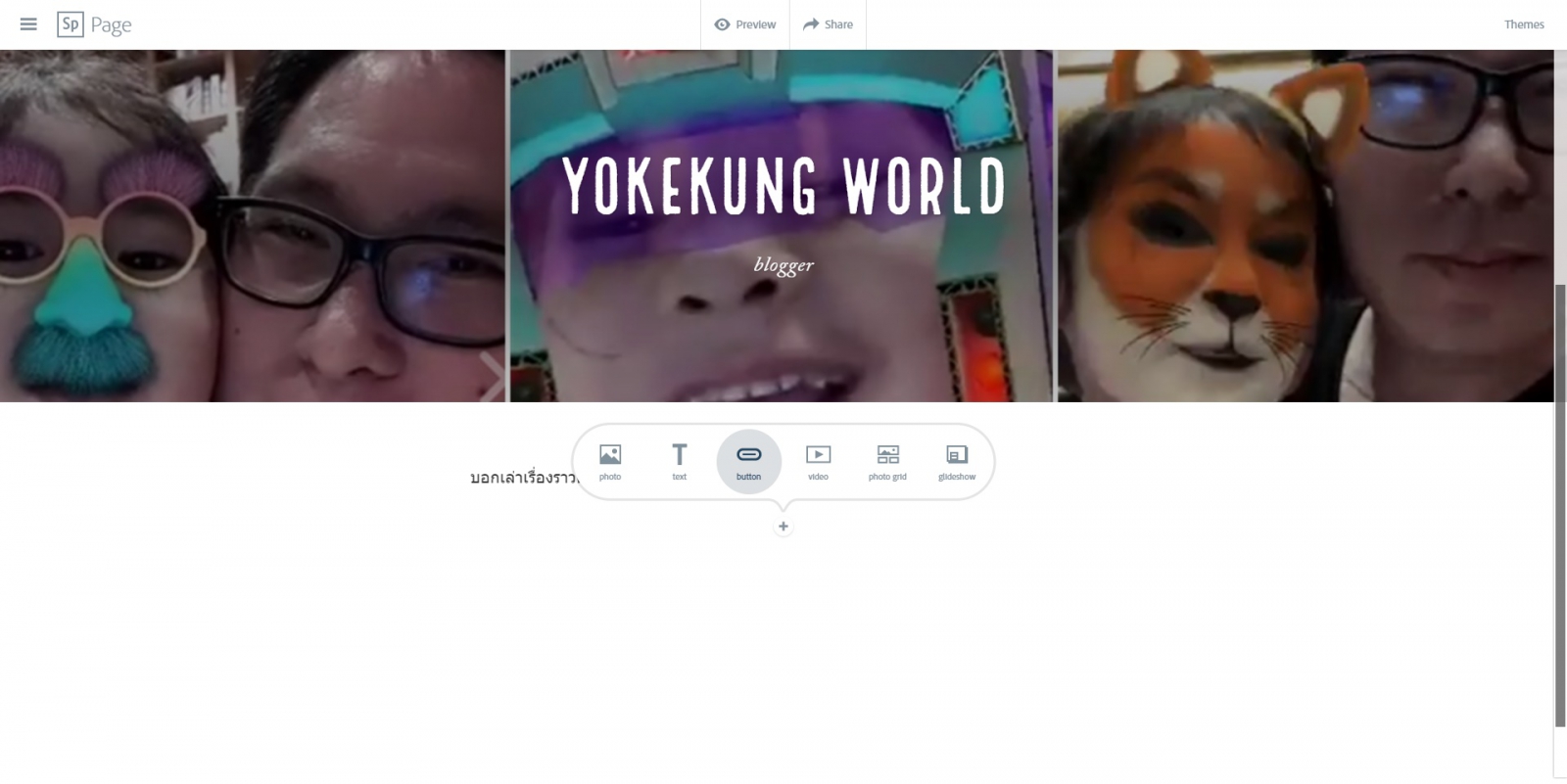Click the Share button

pyautogui.click(x=828, y=24)
